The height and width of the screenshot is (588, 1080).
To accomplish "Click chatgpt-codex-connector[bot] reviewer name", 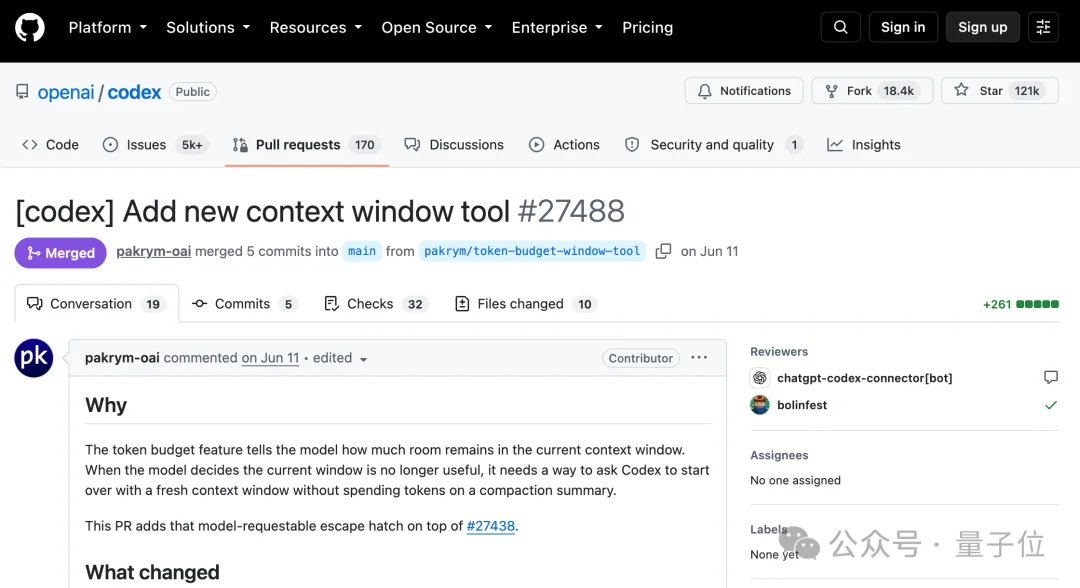I will coord(864,378).
